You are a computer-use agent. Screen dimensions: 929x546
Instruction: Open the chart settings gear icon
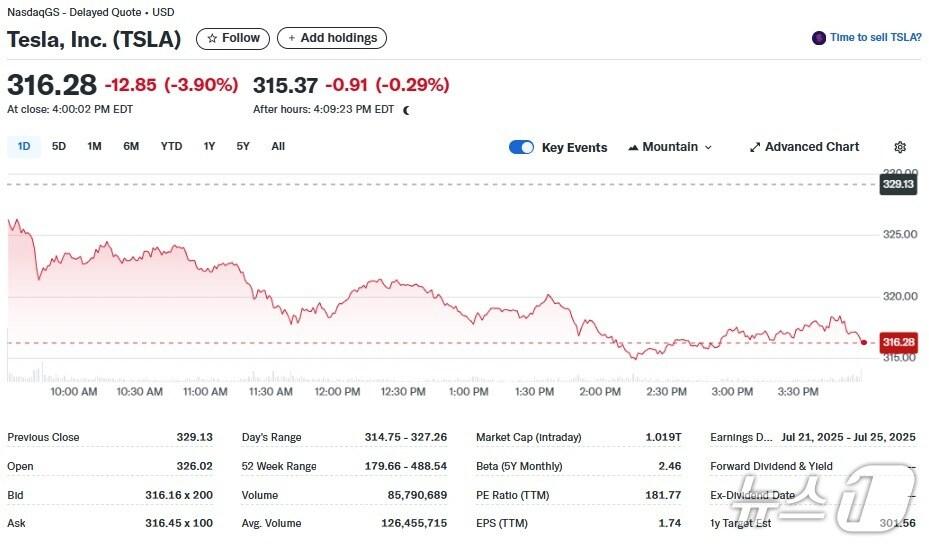[900, 147]
